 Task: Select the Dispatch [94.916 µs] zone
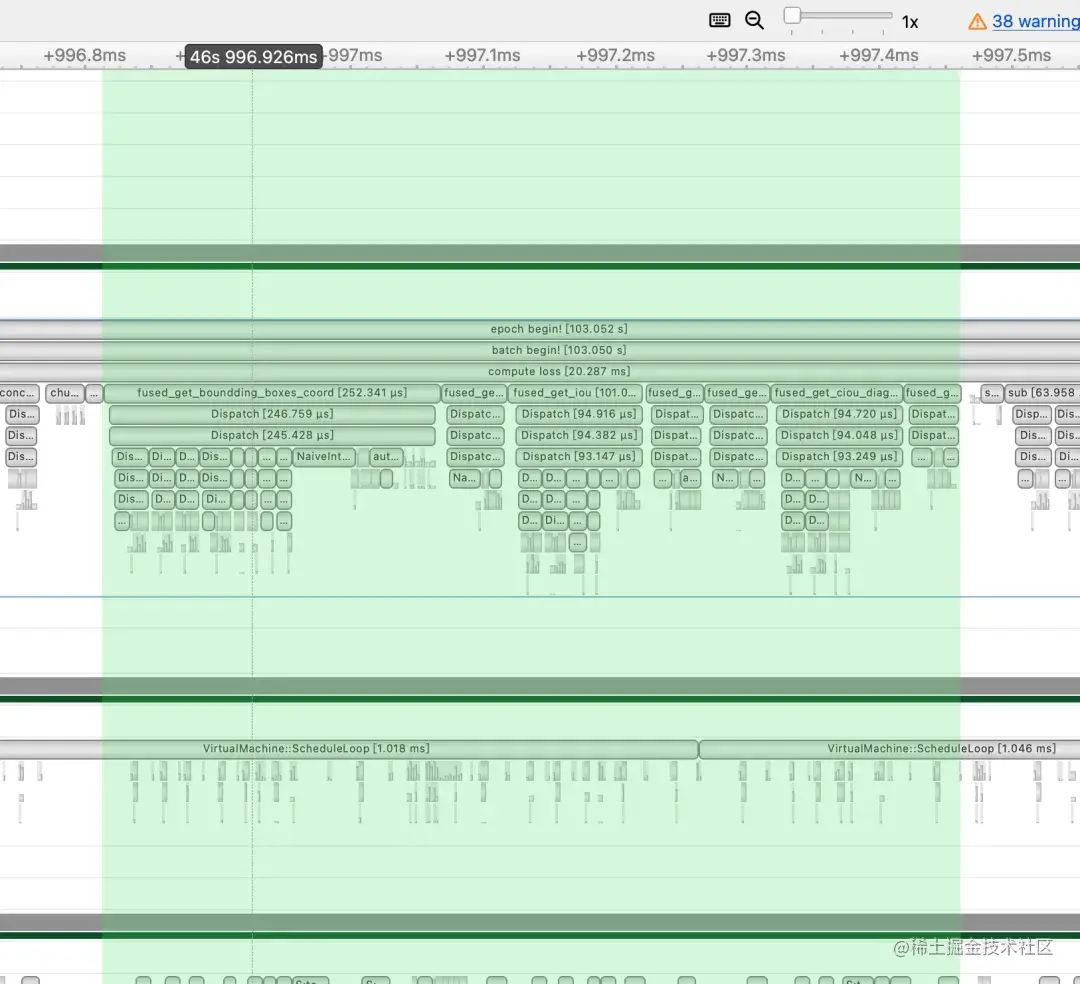(x=579, y=415)
